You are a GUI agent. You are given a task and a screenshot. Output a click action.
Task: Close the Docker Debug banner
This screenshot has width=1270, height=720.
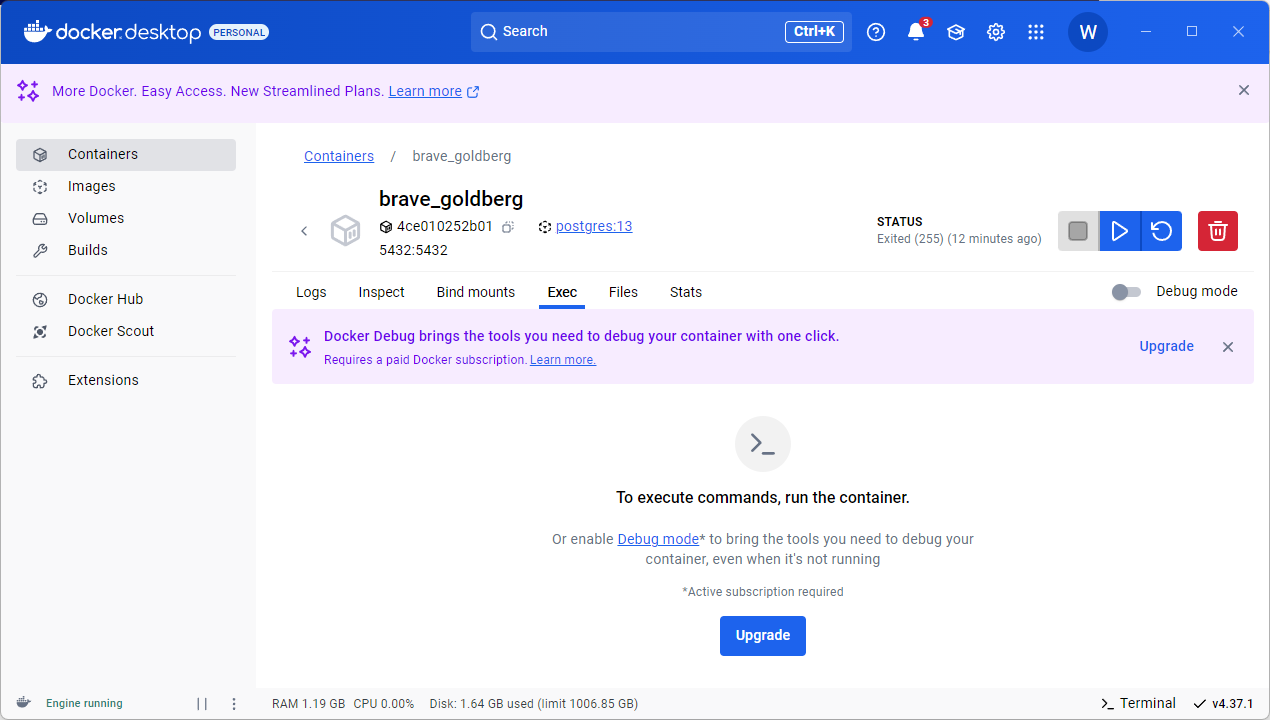[1228, 347]
